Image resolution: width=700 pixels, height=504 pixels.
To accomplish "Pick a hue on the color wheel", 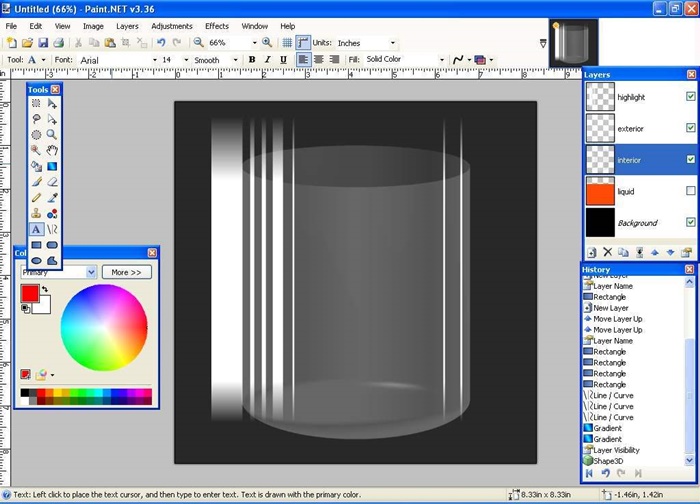I will (104, 327).
